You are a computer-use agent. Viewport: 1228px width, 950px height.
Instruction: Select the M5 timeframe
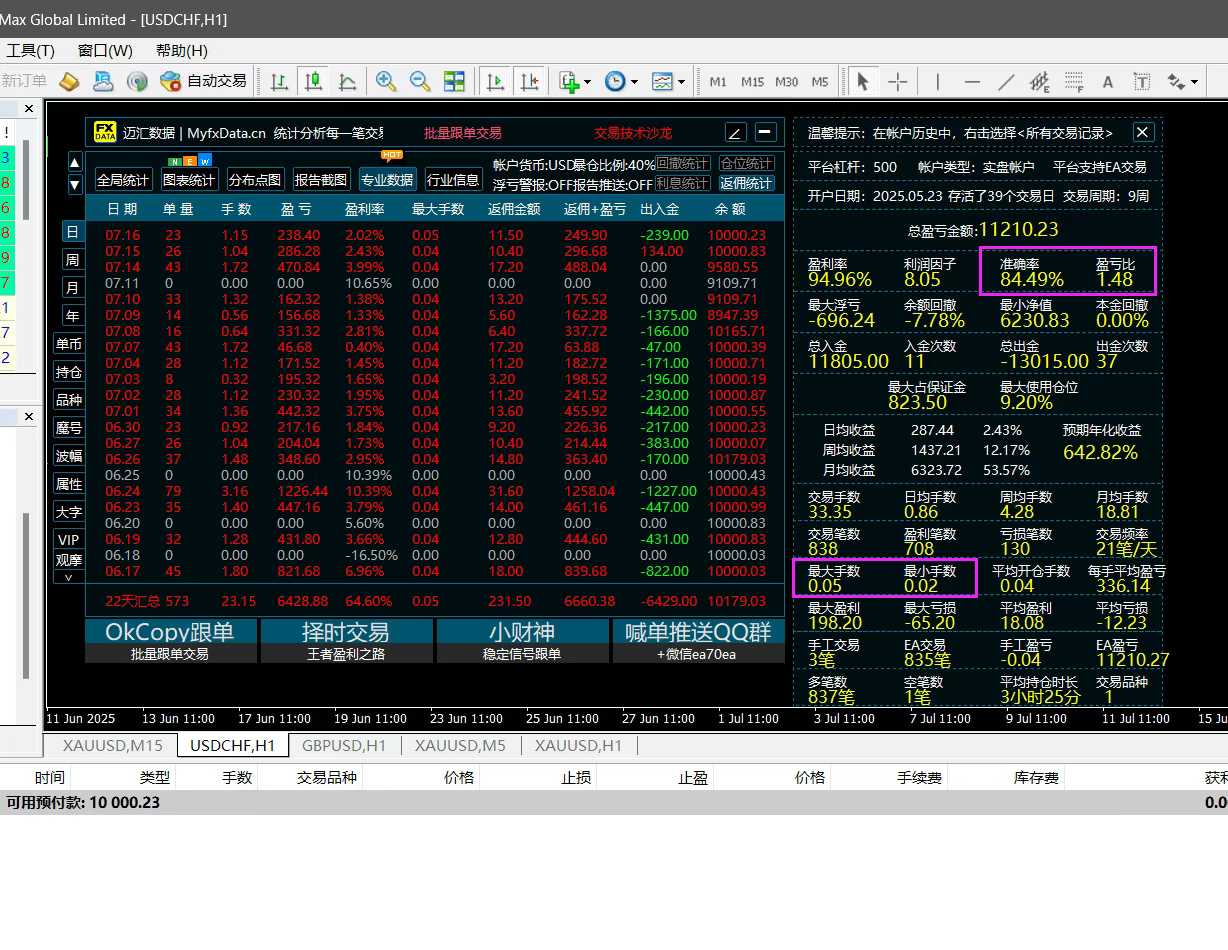pos(820,82)
